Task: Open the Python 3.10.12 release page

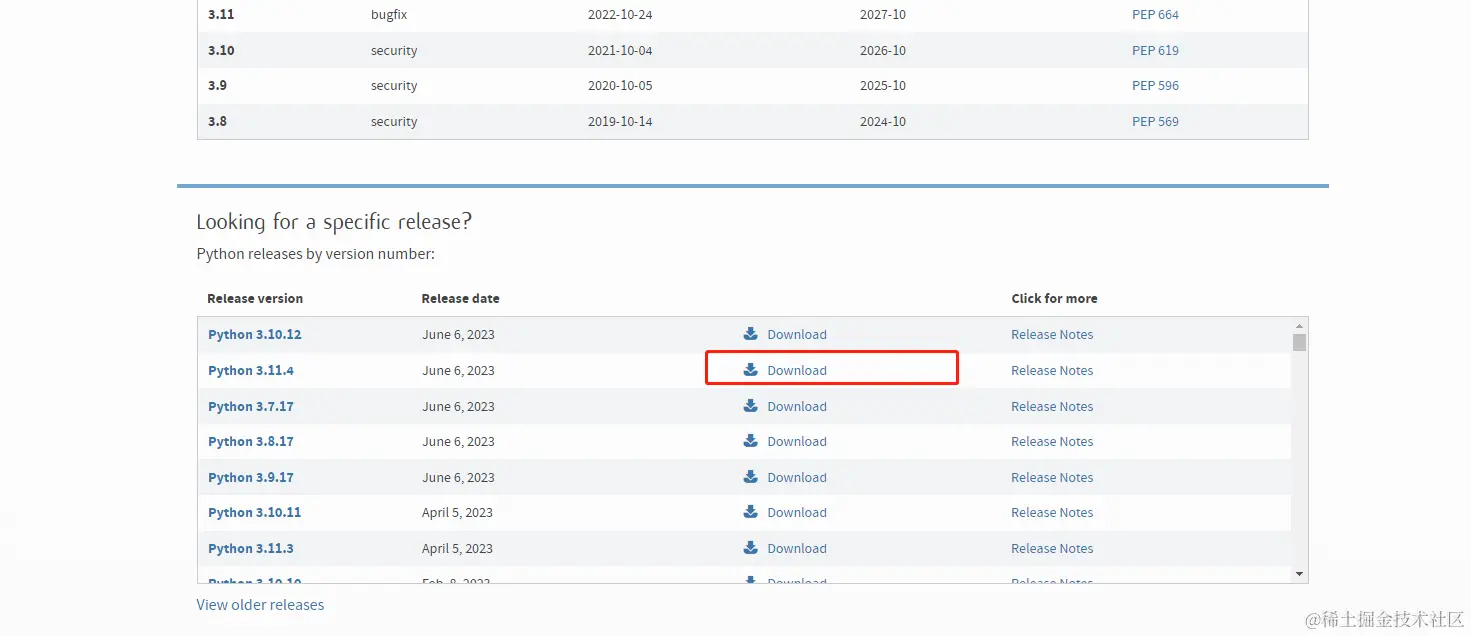Action: (x=254, y=334)
